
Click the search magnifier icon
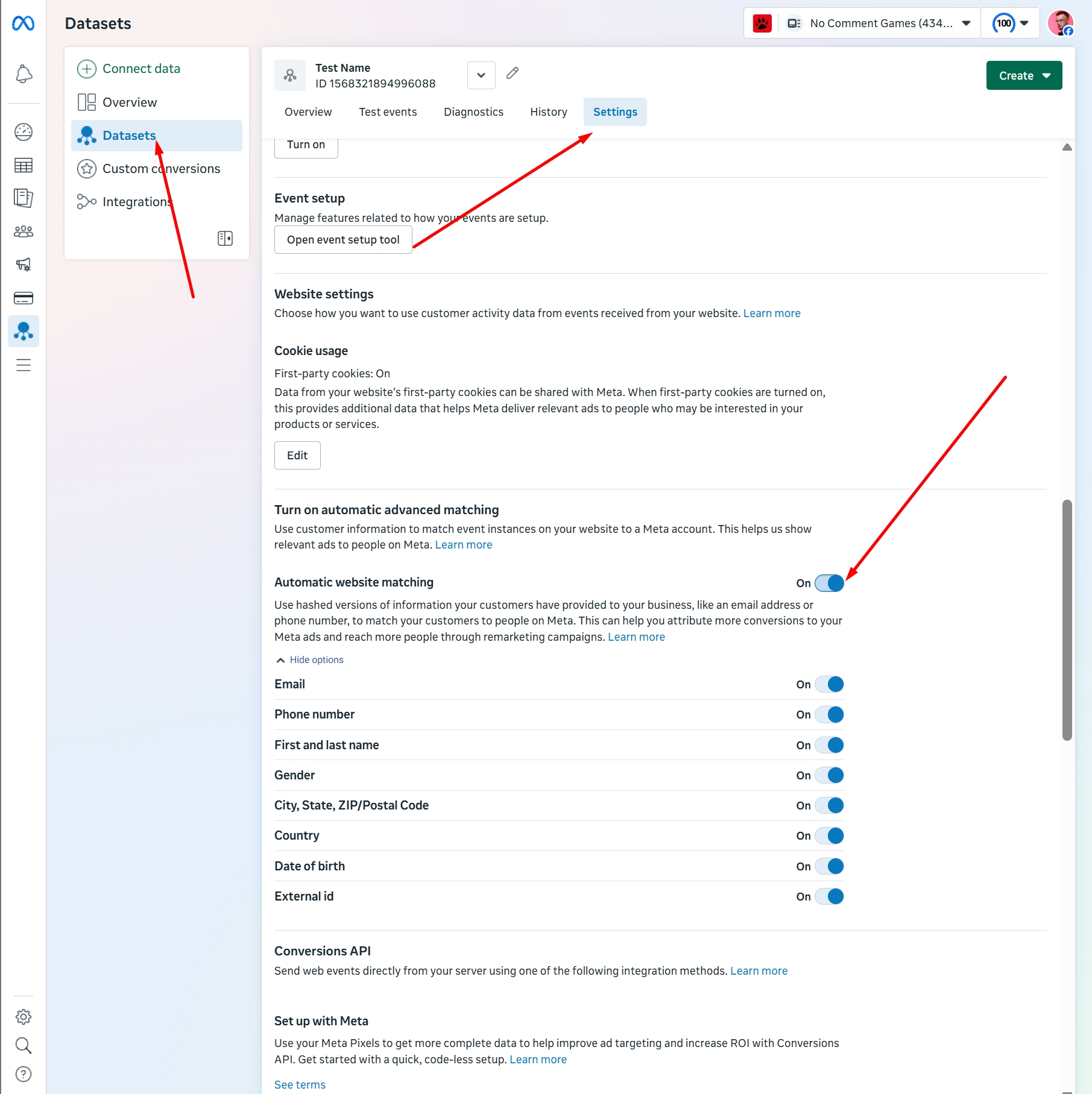24,1045
